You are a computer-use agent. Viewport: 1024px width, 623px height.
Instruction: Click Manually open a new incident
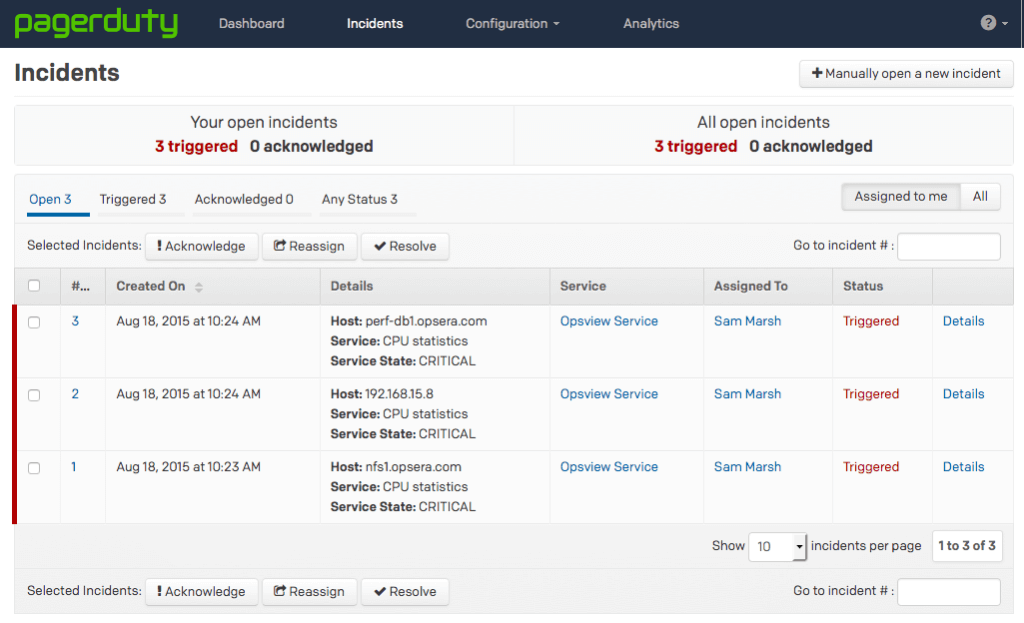906,74
